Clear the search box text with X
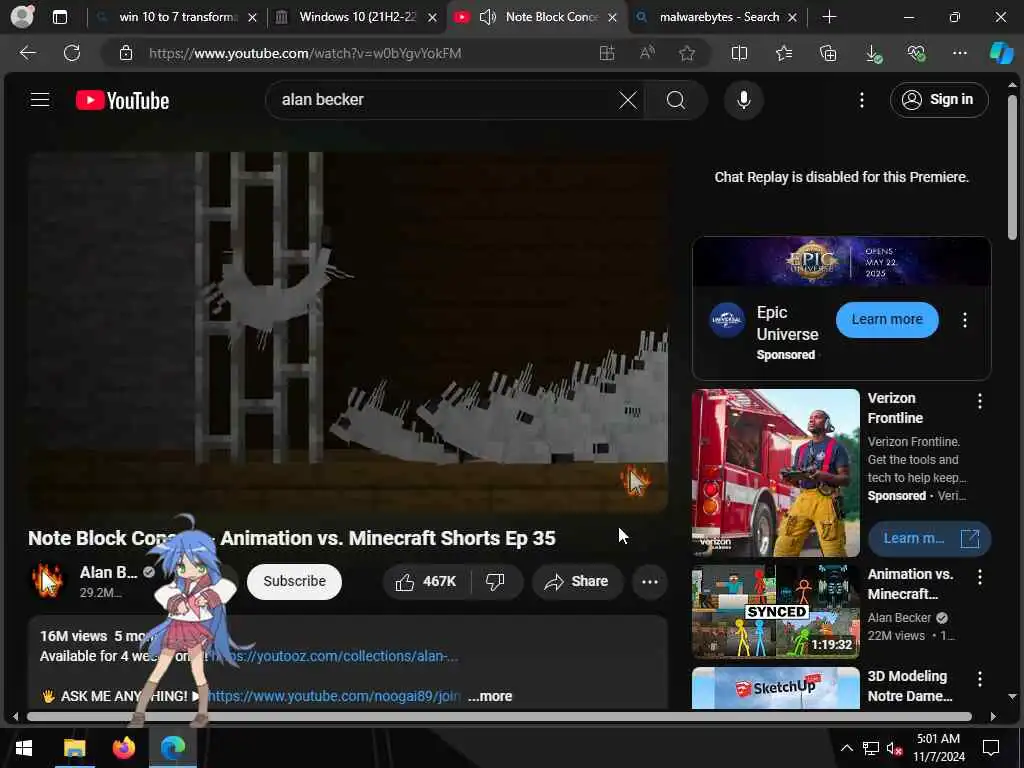The width and height of the screenshot is (1024, 768). coord(628,100)
